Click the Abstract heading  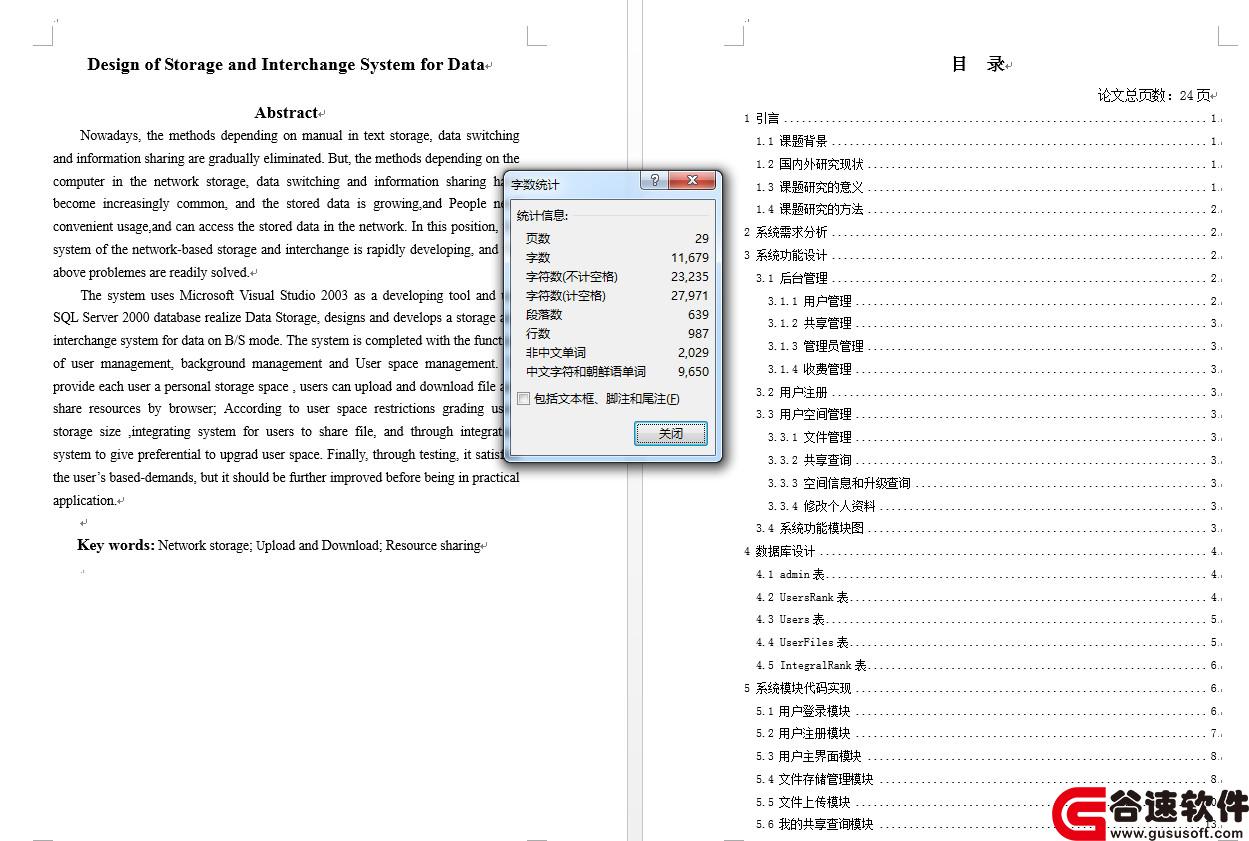point(286,113)
